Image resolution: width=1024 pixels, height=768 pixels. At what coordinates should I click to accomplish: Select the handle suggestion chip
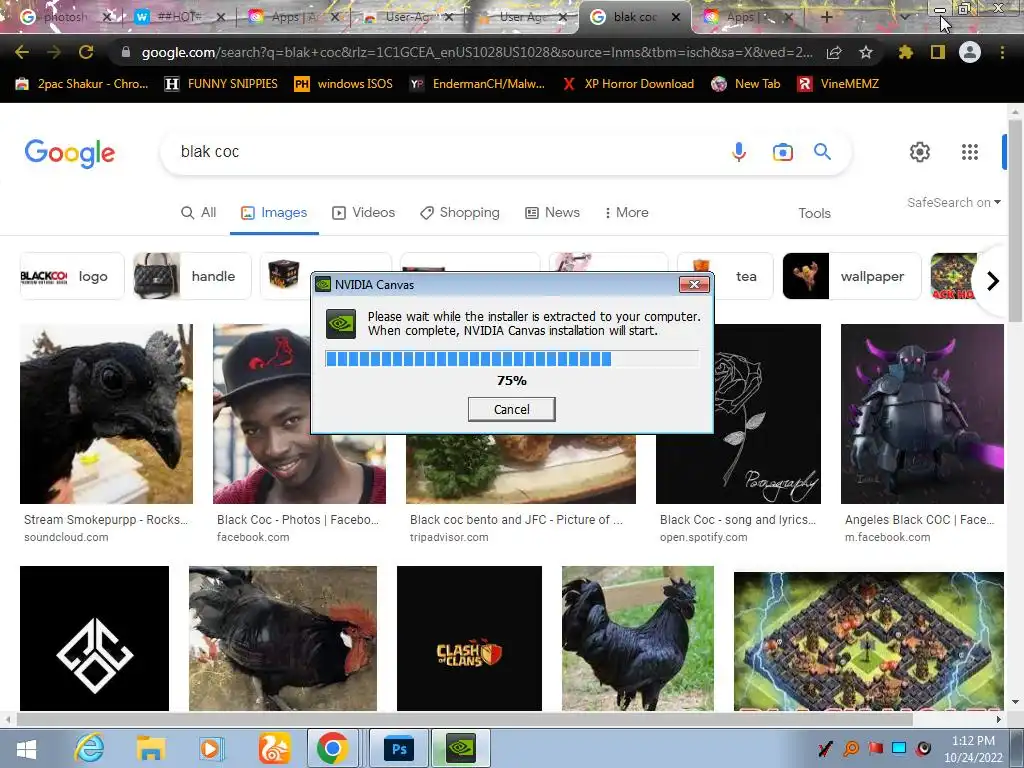click(x=192, y=276)
